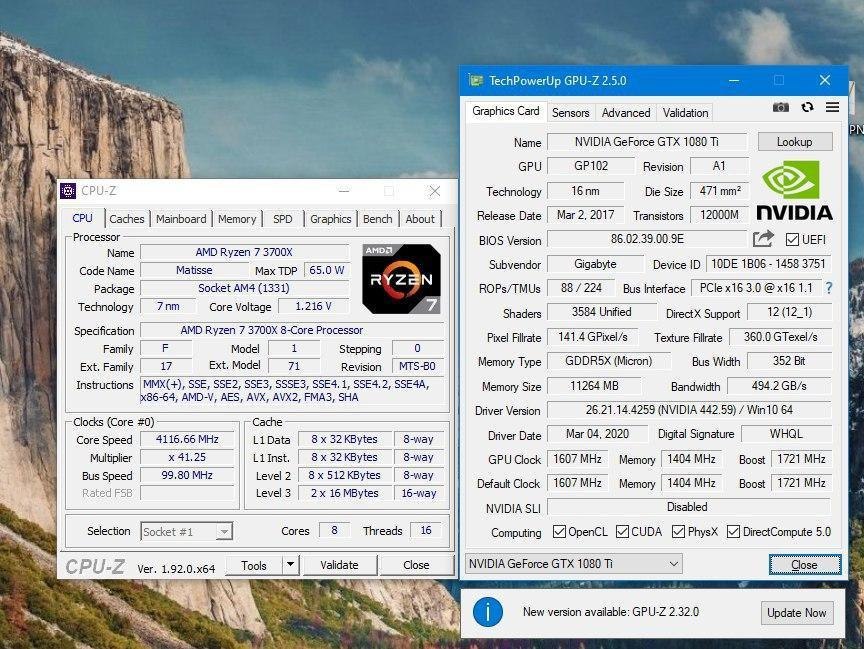Viewport: 864px width, 649px height.
Task: Open the GPU-Z hamburger menu
Action: coord(833,107)
